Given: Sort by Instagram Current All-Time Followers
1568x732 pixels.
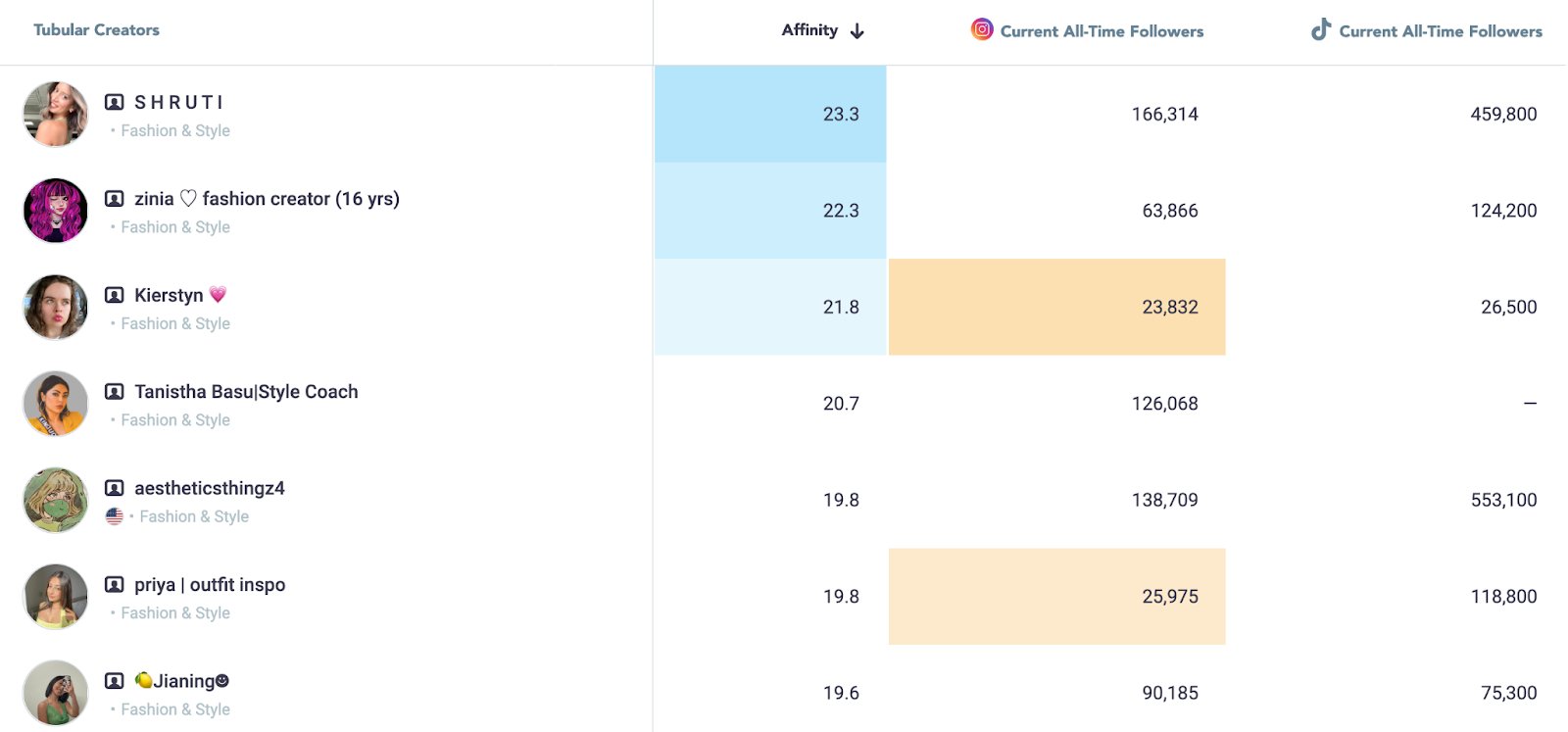Looking at the screenshot, I should coord(1102,31).
